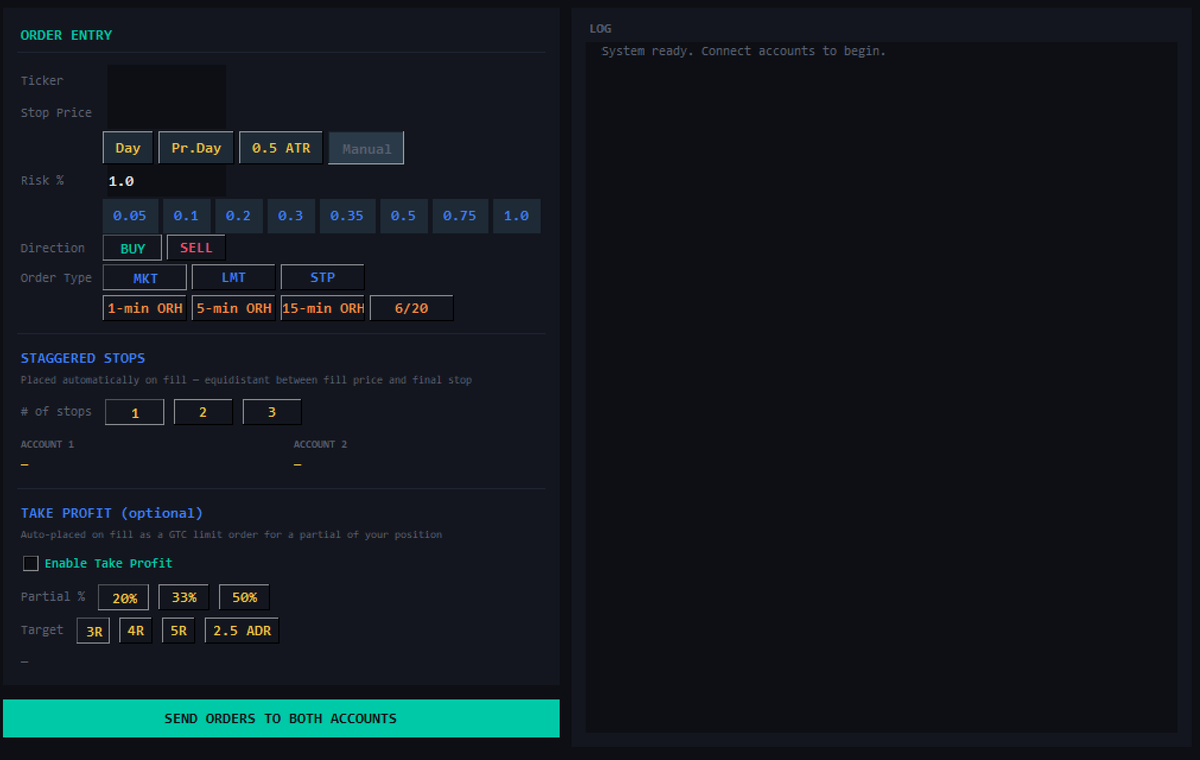1200x760 pixels.
Task: Select the Manual stop option
Action: click(367, 148)
